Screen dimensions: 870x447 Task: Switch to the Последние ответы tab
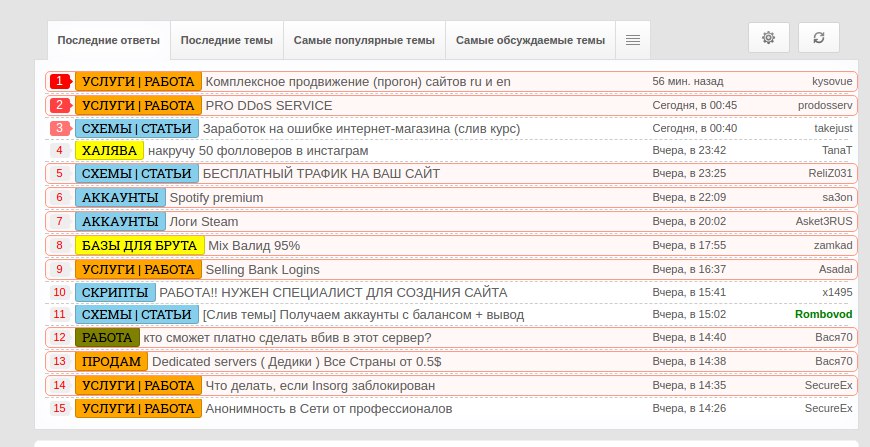[x=108, y=41]
